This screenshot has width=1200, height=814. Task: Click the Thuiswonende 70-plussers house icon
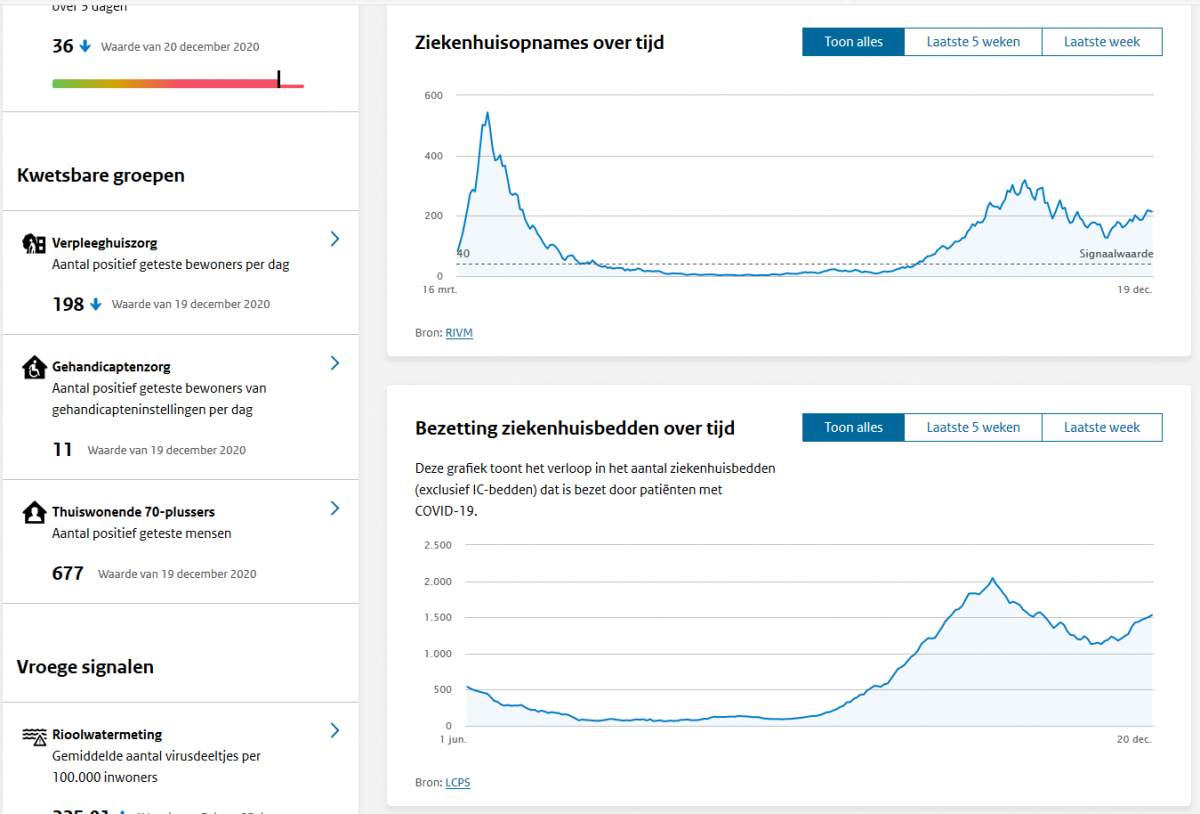pyautogui.click(x=34, y=513)
